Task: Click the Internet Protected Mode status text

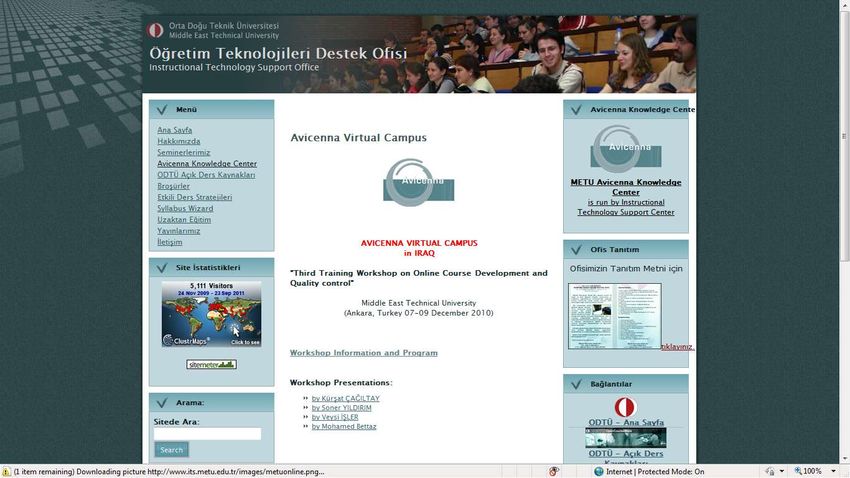Action: (x=655, y=471)
